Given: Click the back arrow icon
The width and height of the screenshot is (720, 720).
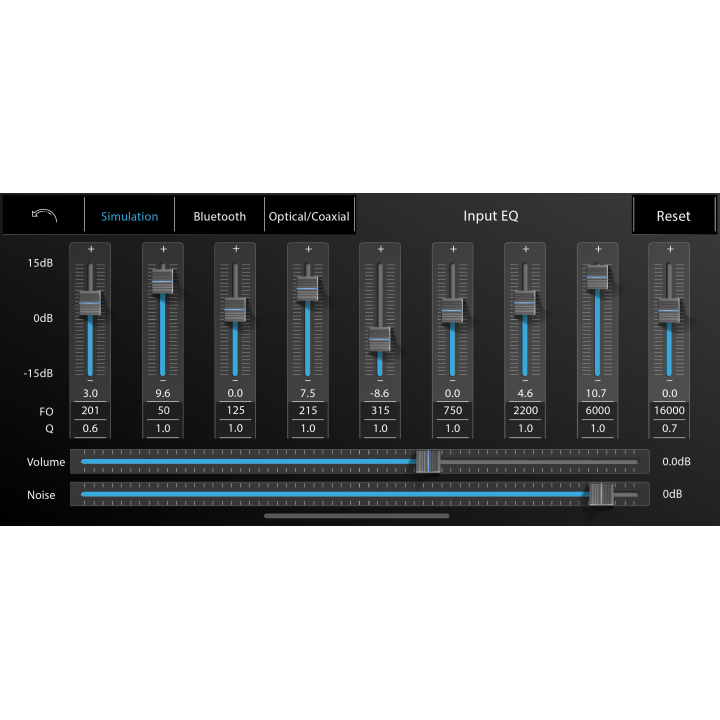Looking at the screenshot, I should coord(44,215).
